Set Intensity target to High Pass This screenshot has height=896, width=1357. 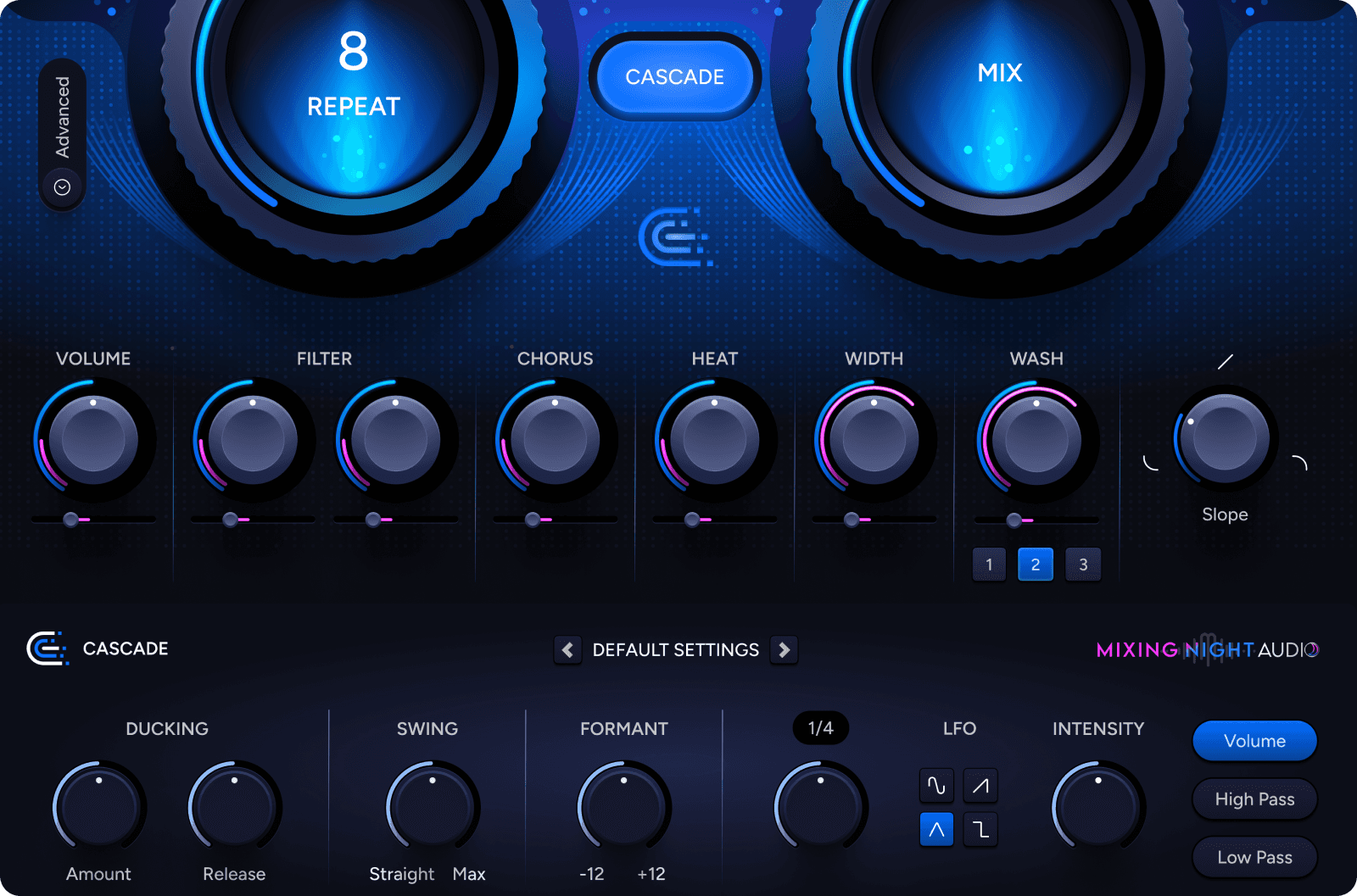(x=1254, y=799)
